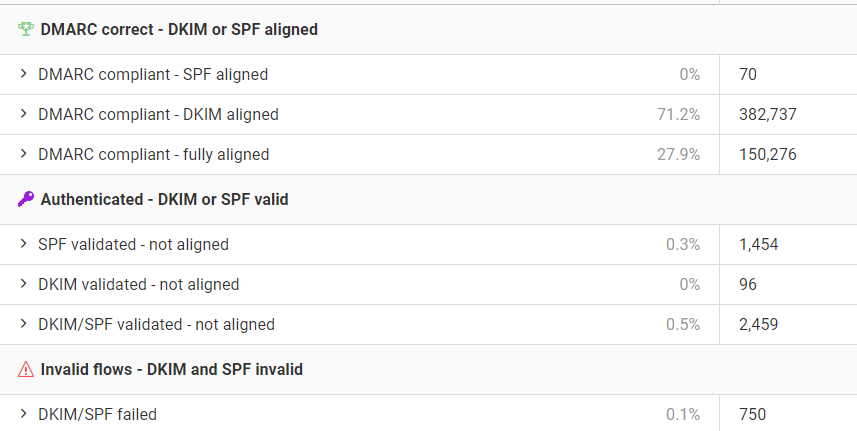Image resolution: width=857 pixels, height=431 pixels.
Task: Expand DMARC compliant - fully aligned row
Action: [x=24, y=154]
